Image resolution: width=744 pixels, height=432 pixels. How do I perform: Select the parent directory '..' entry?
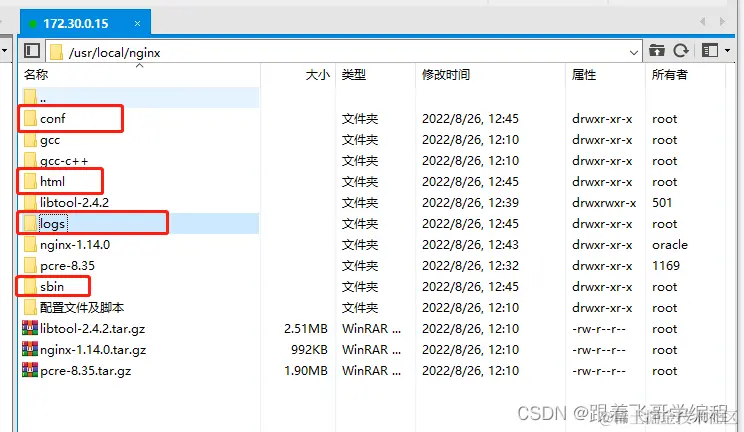(140, 98)
